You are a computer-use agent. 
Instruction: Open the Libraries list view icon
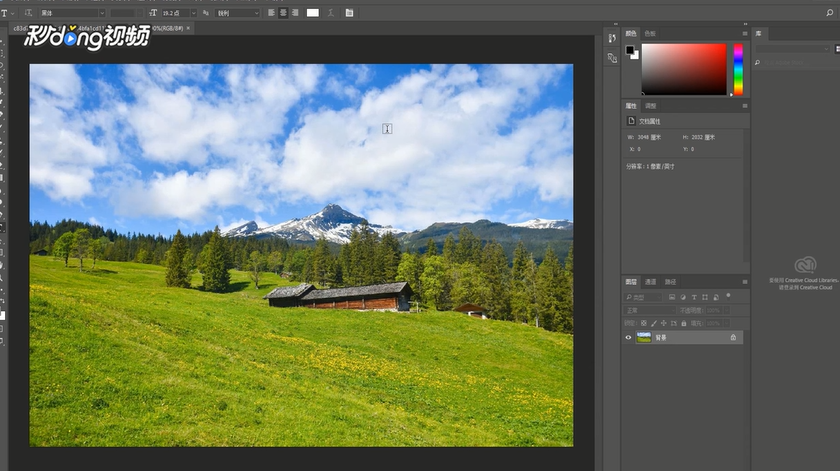point(837,49)
